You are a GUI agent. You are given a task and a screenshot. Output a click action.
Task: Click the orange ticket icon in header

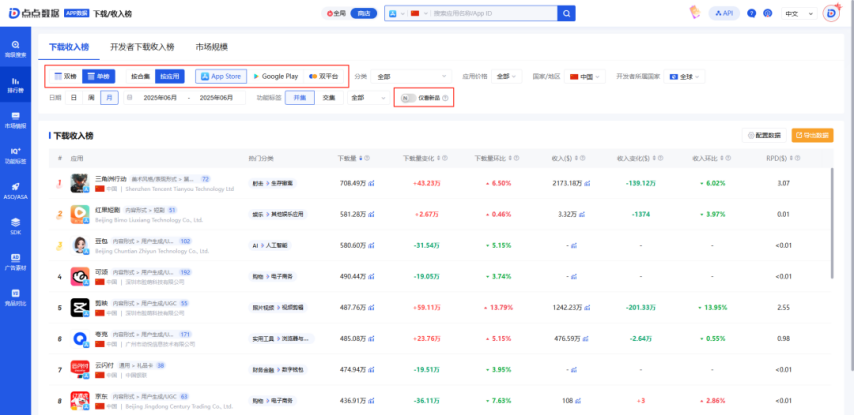click(x=694, y=12)
